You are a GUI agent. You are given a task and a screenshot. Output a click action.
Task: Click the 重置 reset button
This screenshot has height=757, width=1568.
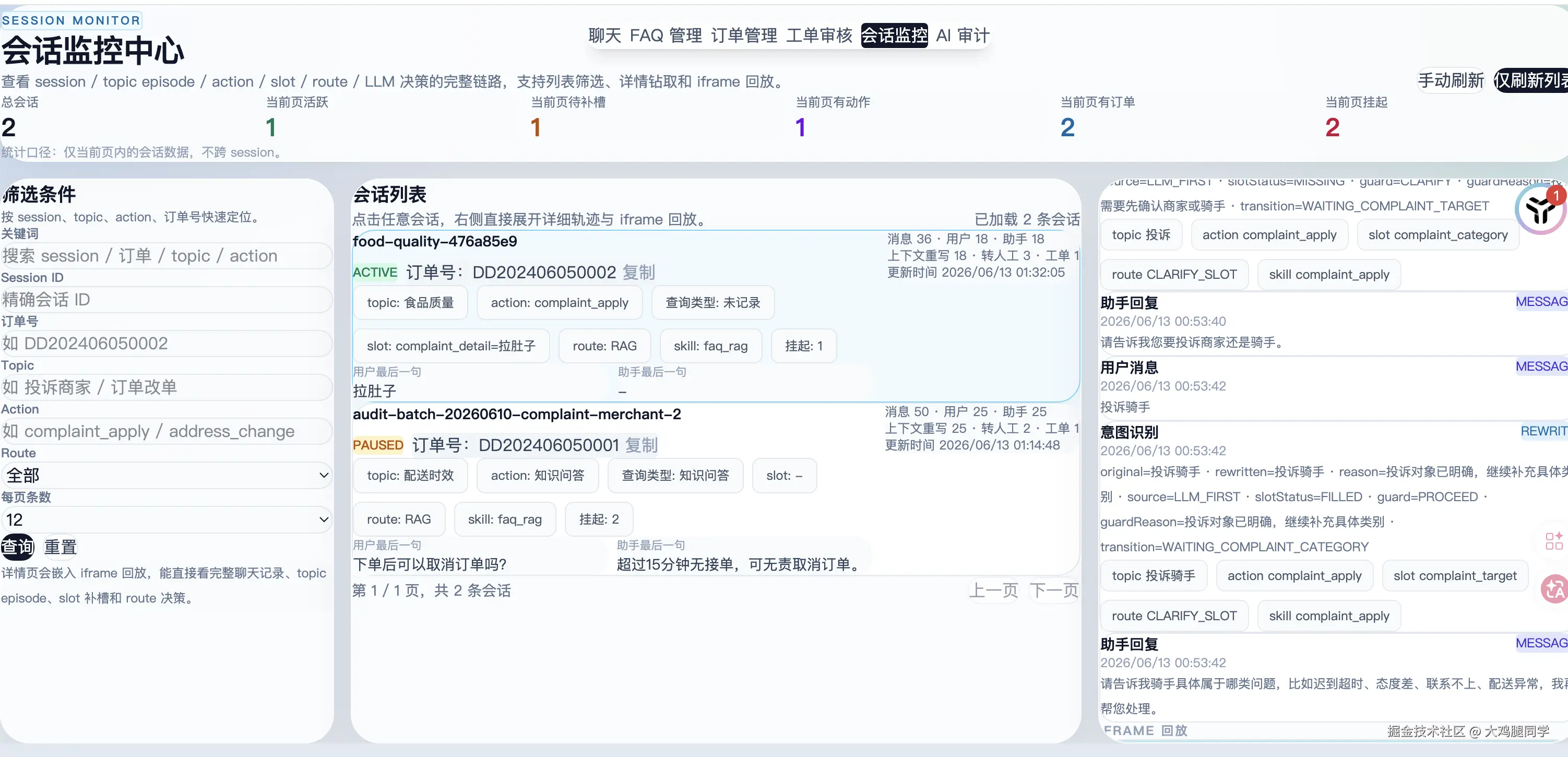[60, 547]
